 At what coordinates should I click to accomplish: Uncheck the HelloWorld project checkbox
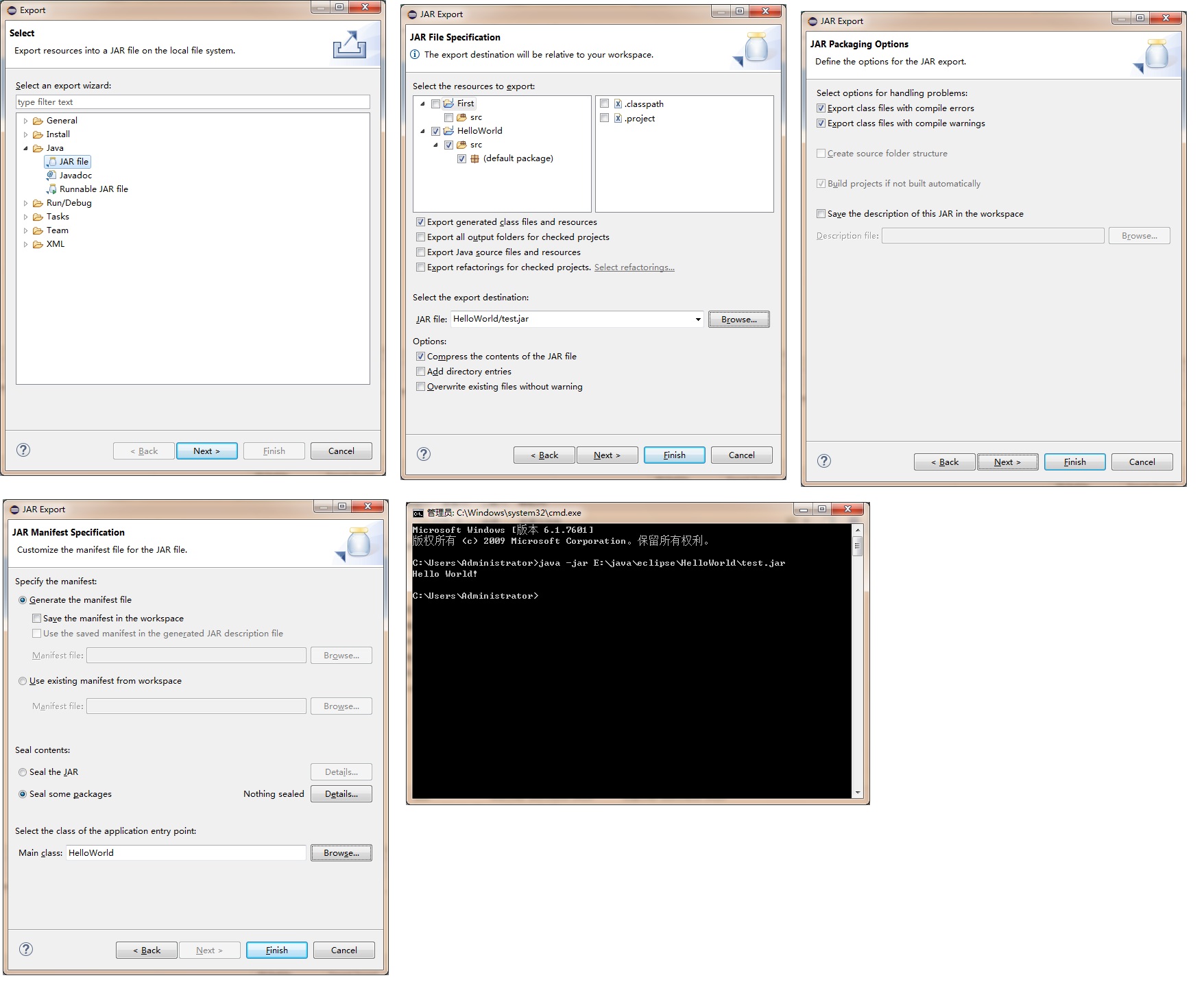coord(435,131)
